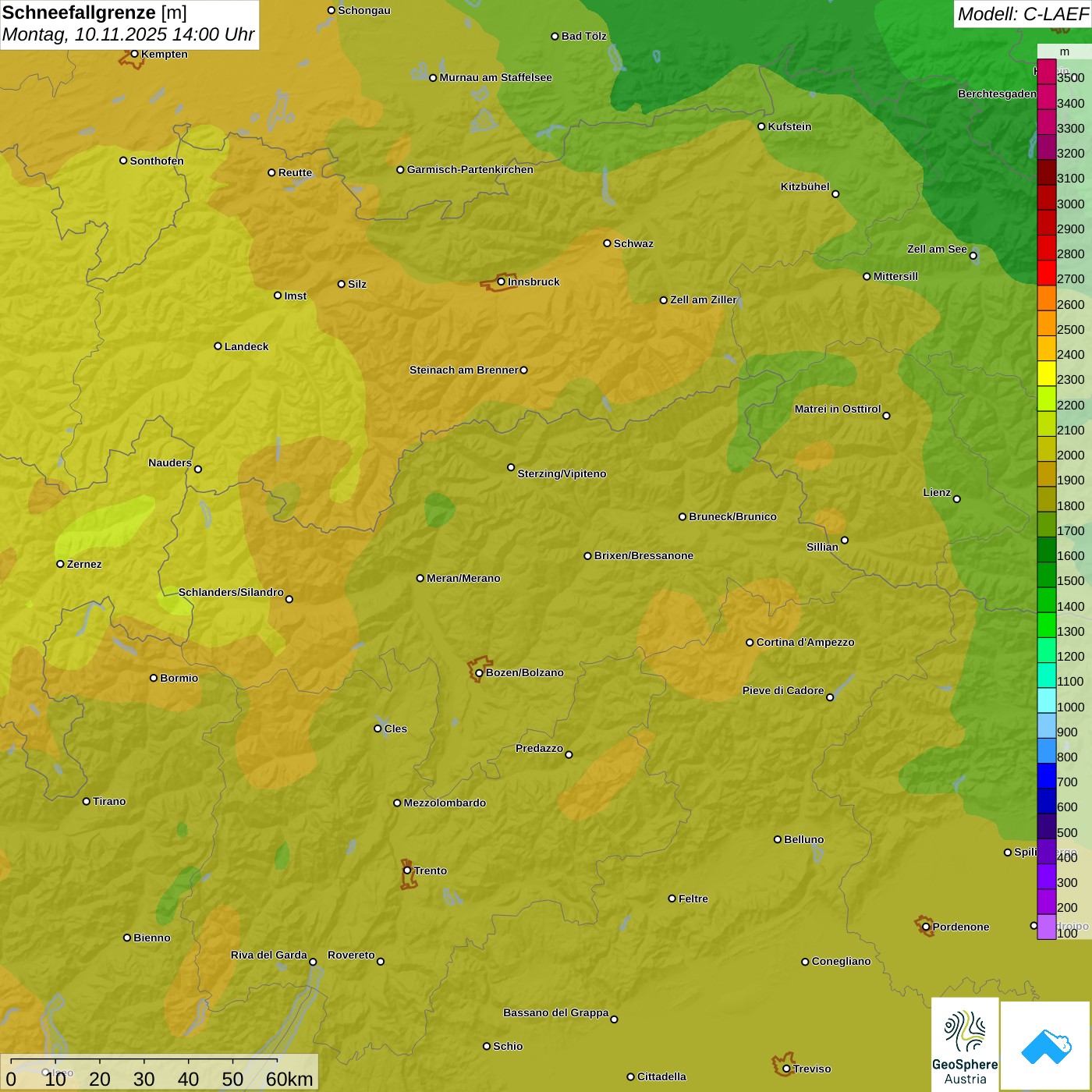The height and width of the screenshot is (1092, 1092).
Task: Click the 'Murnau am Staffelsee' label
Action: tap(495, 77)
